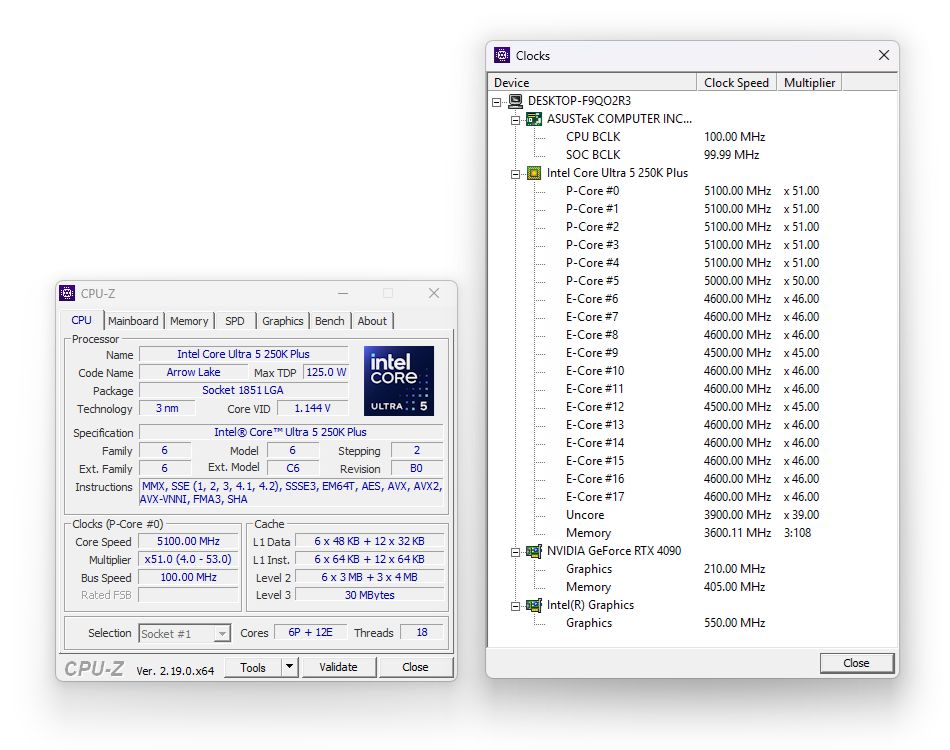The height and width of the screenshot is (750, 950).
Task: Click the Core Speed 5100.00 MHz field
Action: 188,541
